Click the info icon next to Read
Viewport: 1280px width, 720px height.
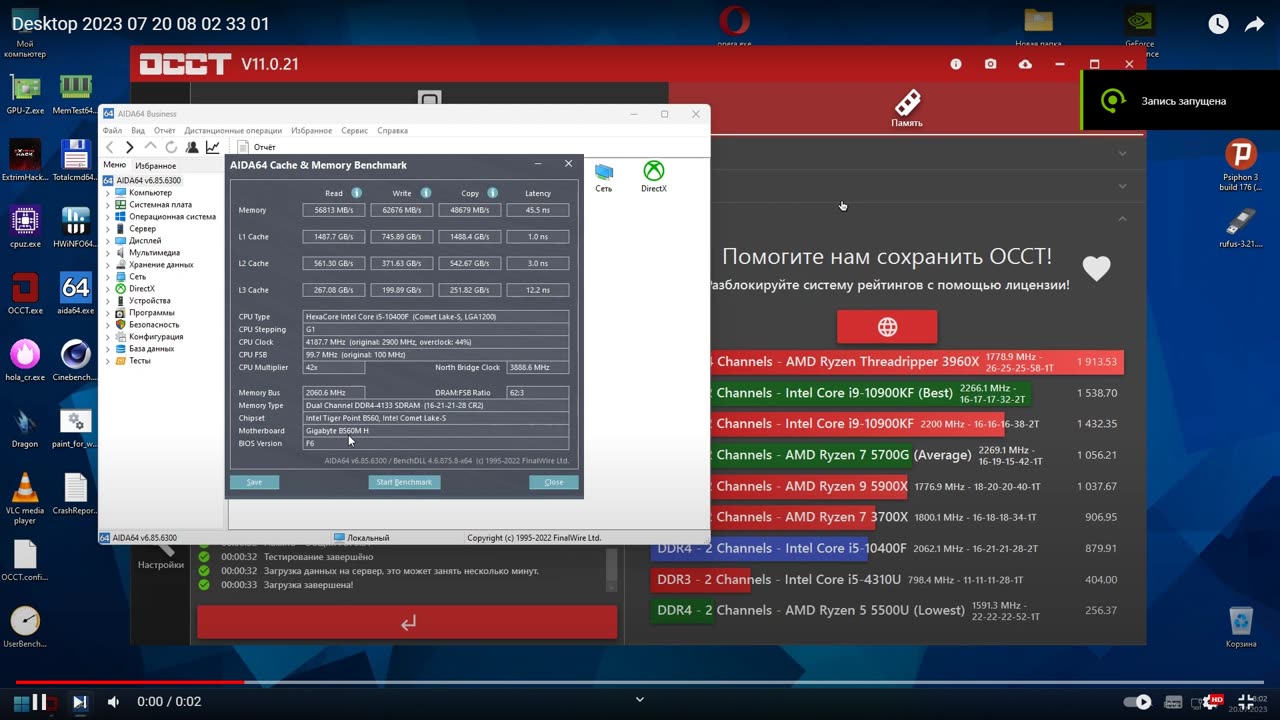[x=356, y=193]
